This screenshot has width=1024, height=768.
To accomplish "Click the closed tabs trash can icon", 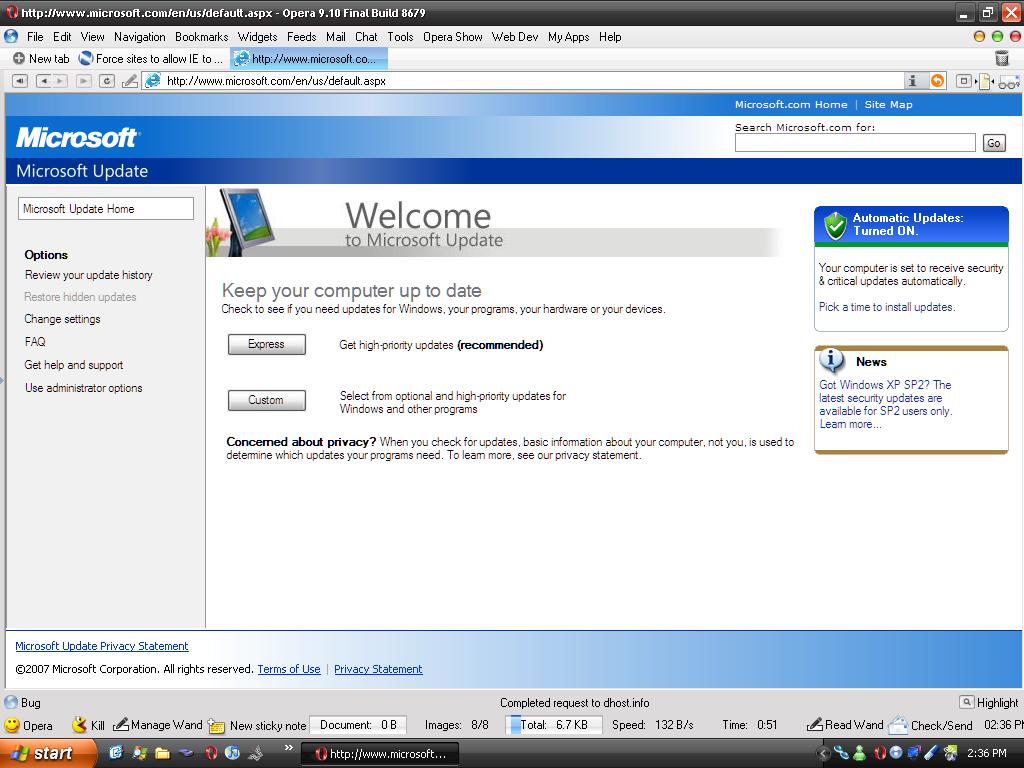I will click(1002, 59).
